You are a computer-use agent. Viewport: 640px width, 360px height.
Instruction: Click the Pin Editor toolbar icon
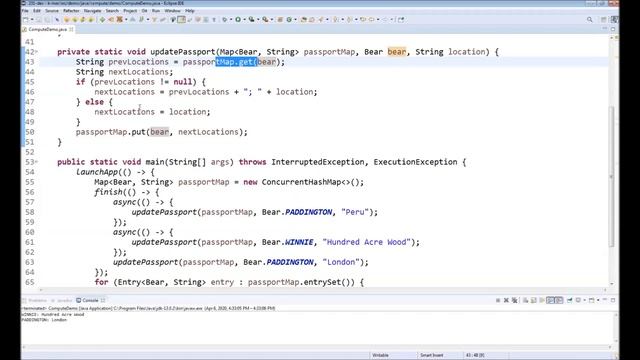401,19
